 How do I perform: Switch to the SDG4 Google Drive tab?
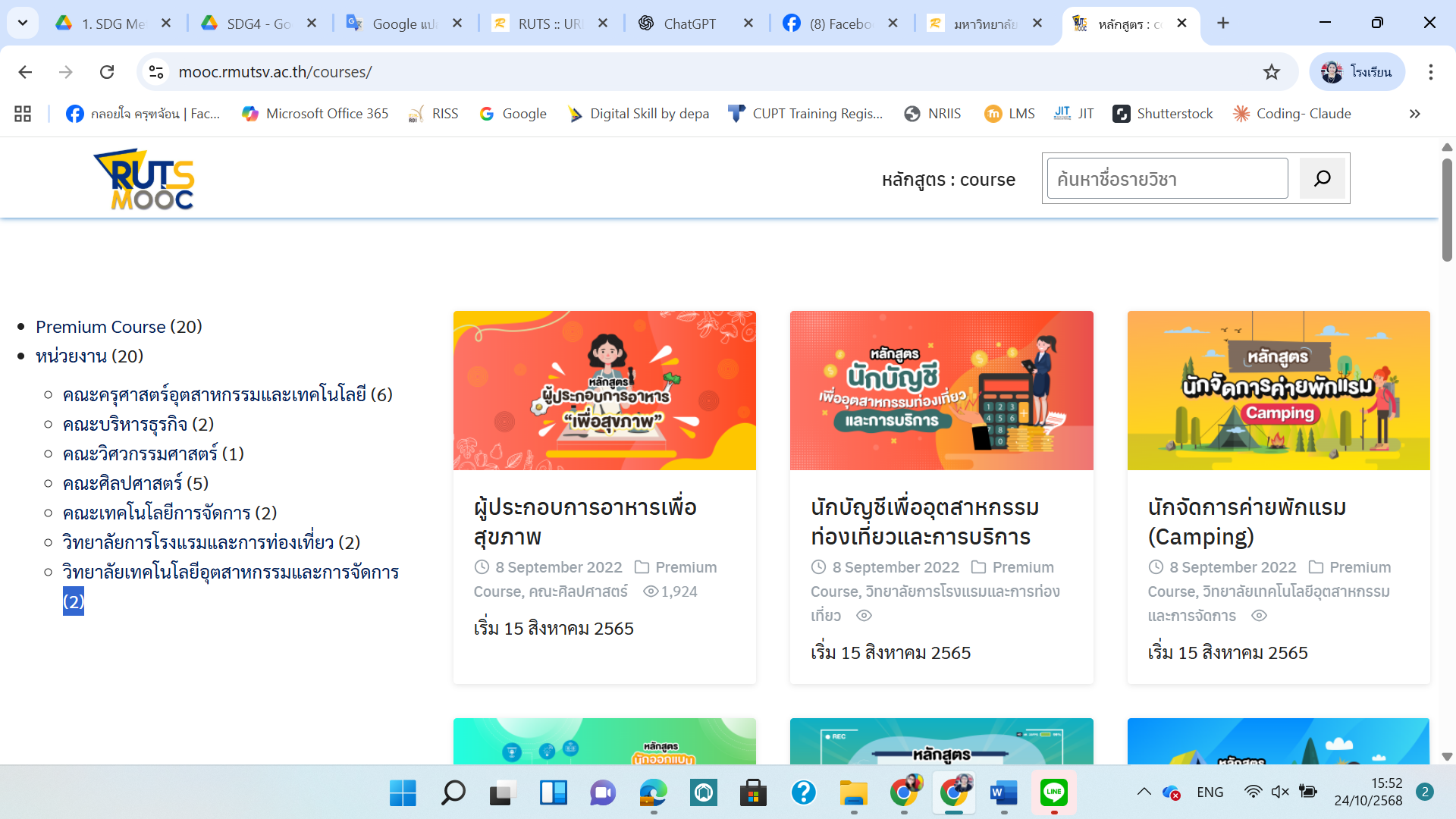258,24
